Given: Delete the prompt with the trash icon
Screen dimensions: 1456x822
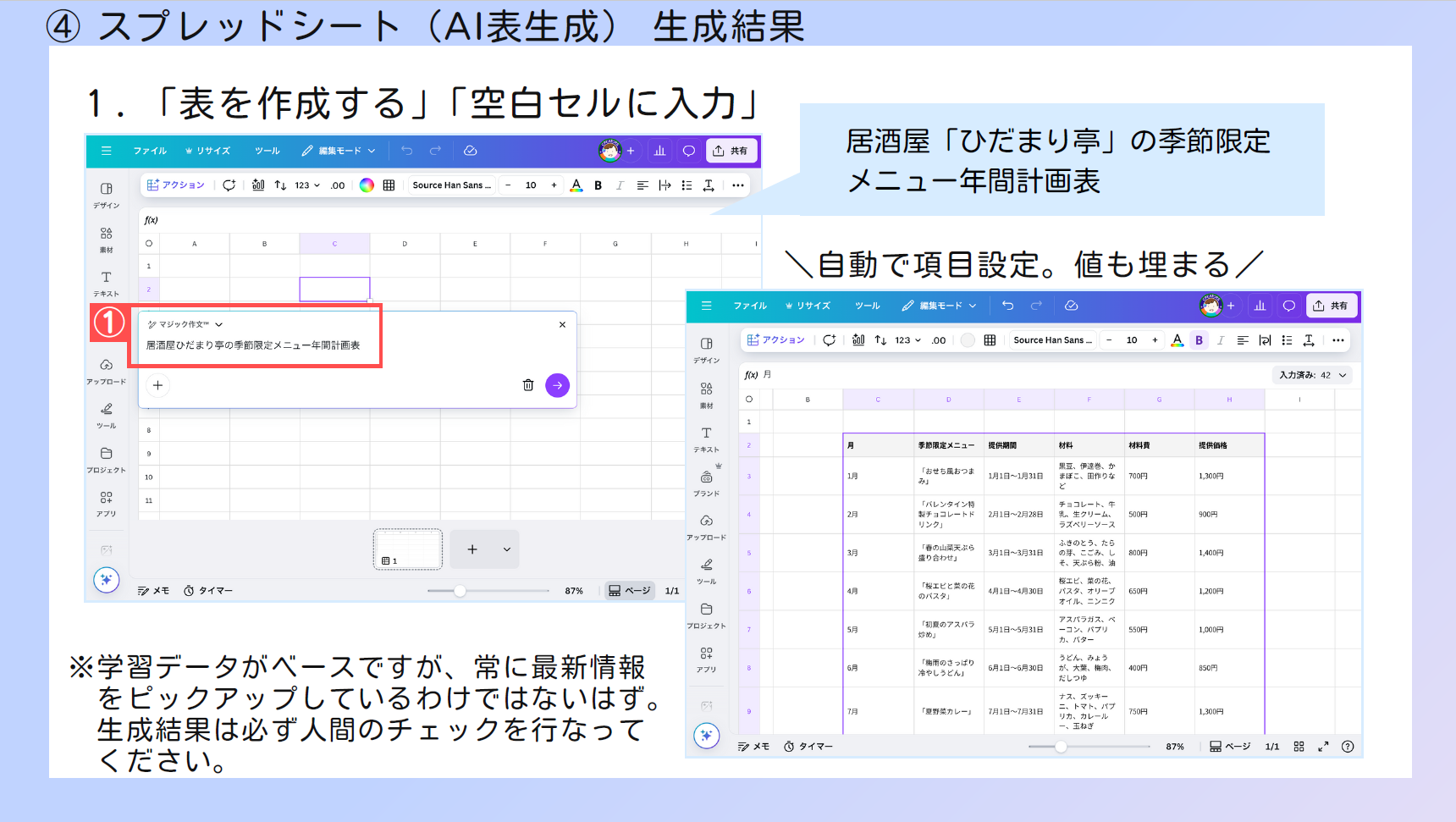Looking at the screenshot, I should (x=528, y=385).
